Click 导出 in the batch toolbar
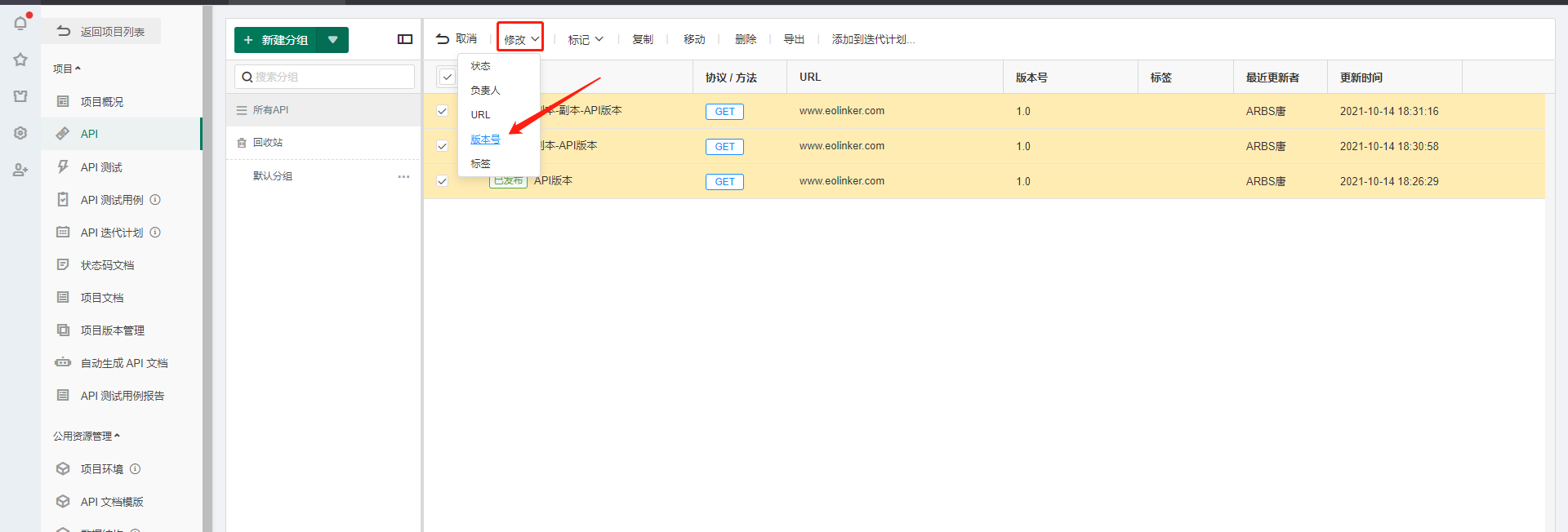Screen dimensions: 1568x532 [x=794, y=39]
